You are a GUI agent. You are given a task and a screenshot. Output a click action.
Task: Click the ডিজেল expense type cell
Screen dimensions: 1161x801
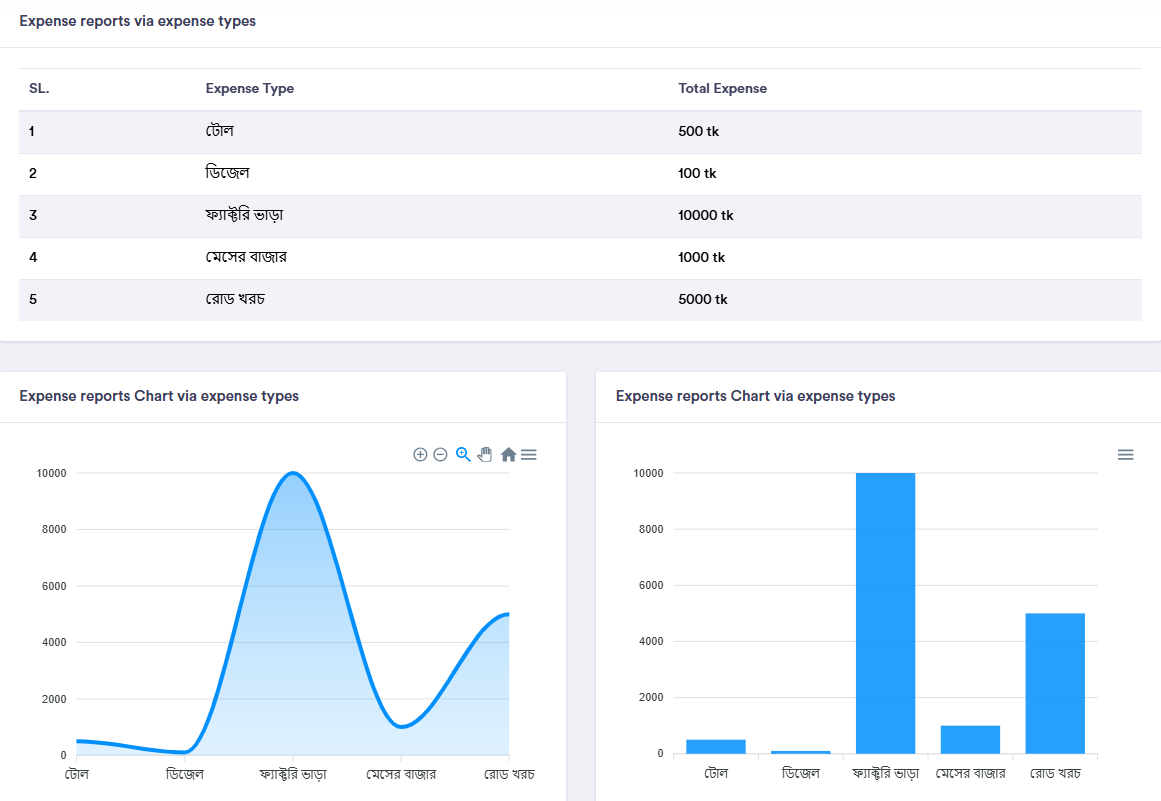point(227,173)
